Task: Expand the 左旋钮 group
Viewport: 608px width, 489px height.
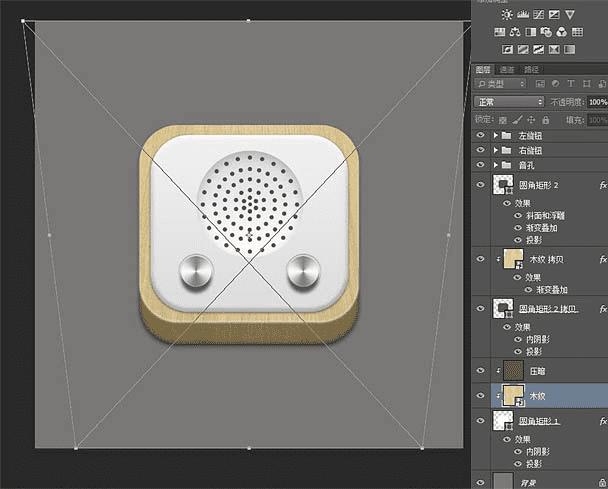Action: (x=496, y=135)
